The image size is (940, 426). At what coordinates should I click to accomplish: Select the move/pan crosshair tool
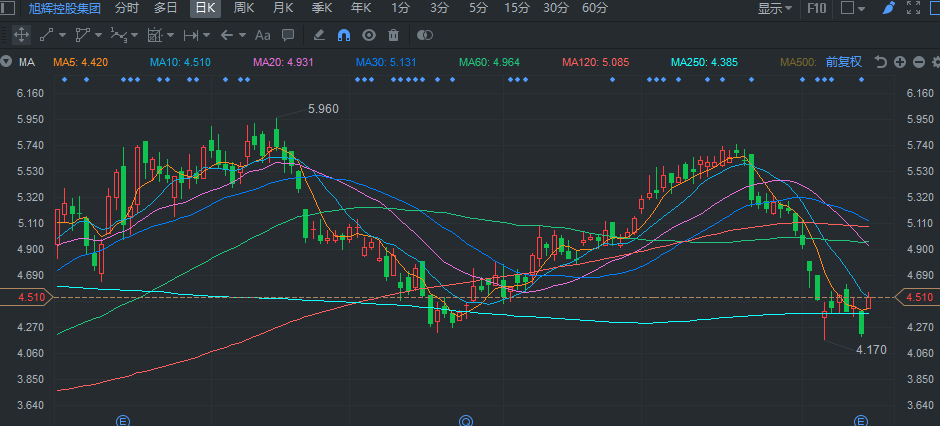pos(21,35)
